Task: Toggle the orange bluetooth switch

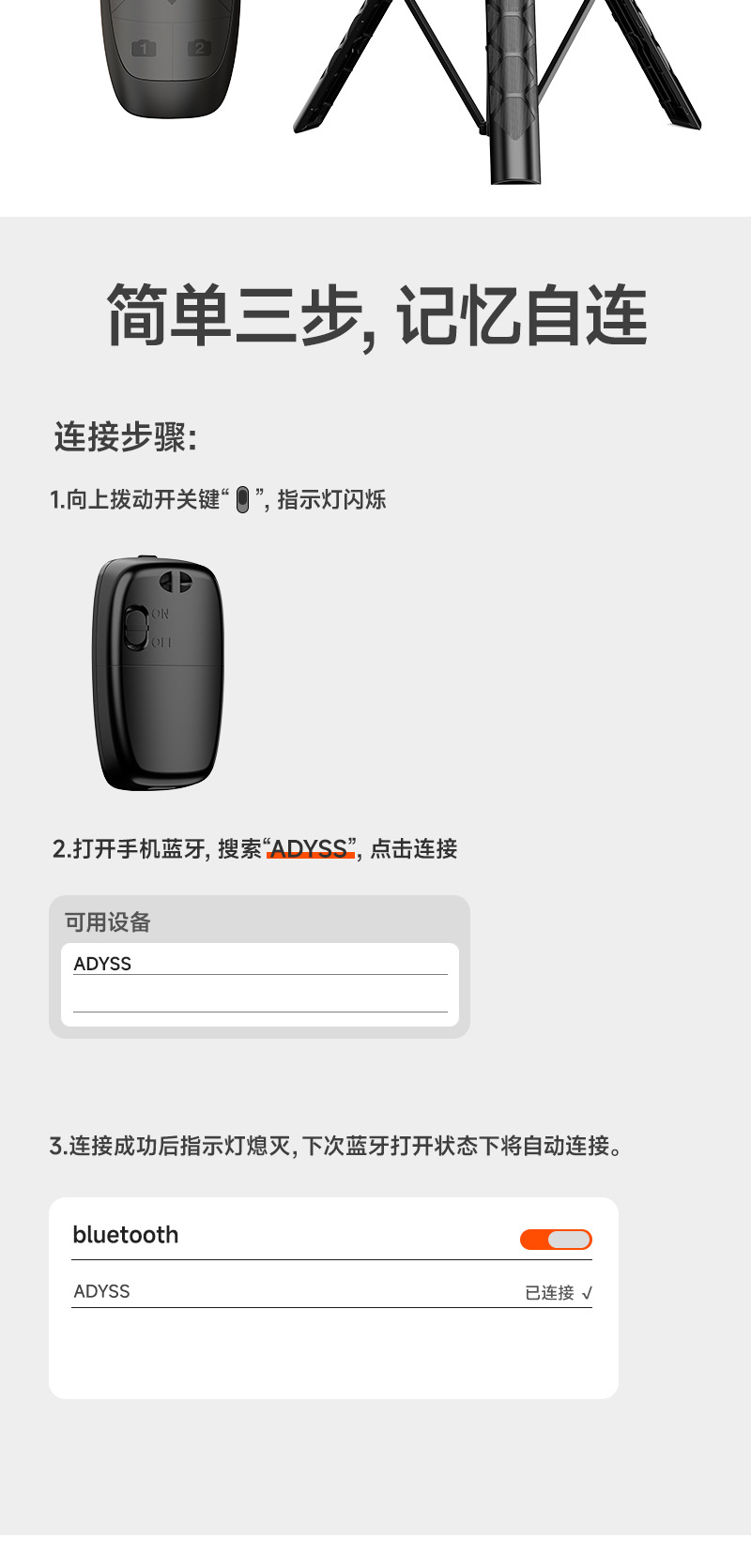Action: 556,1240
